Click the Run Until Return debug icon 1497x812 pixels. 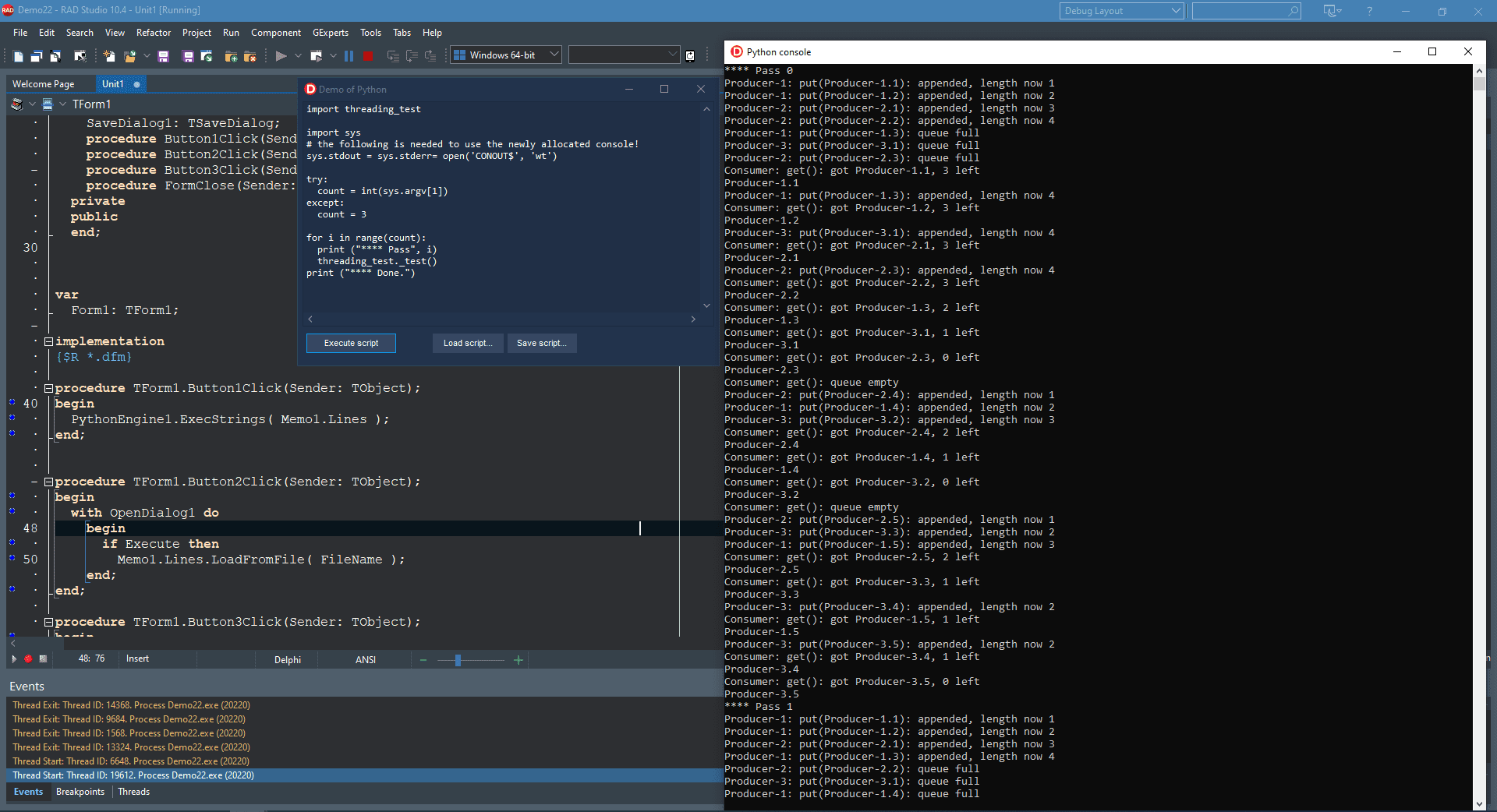(x=430, y=56)
